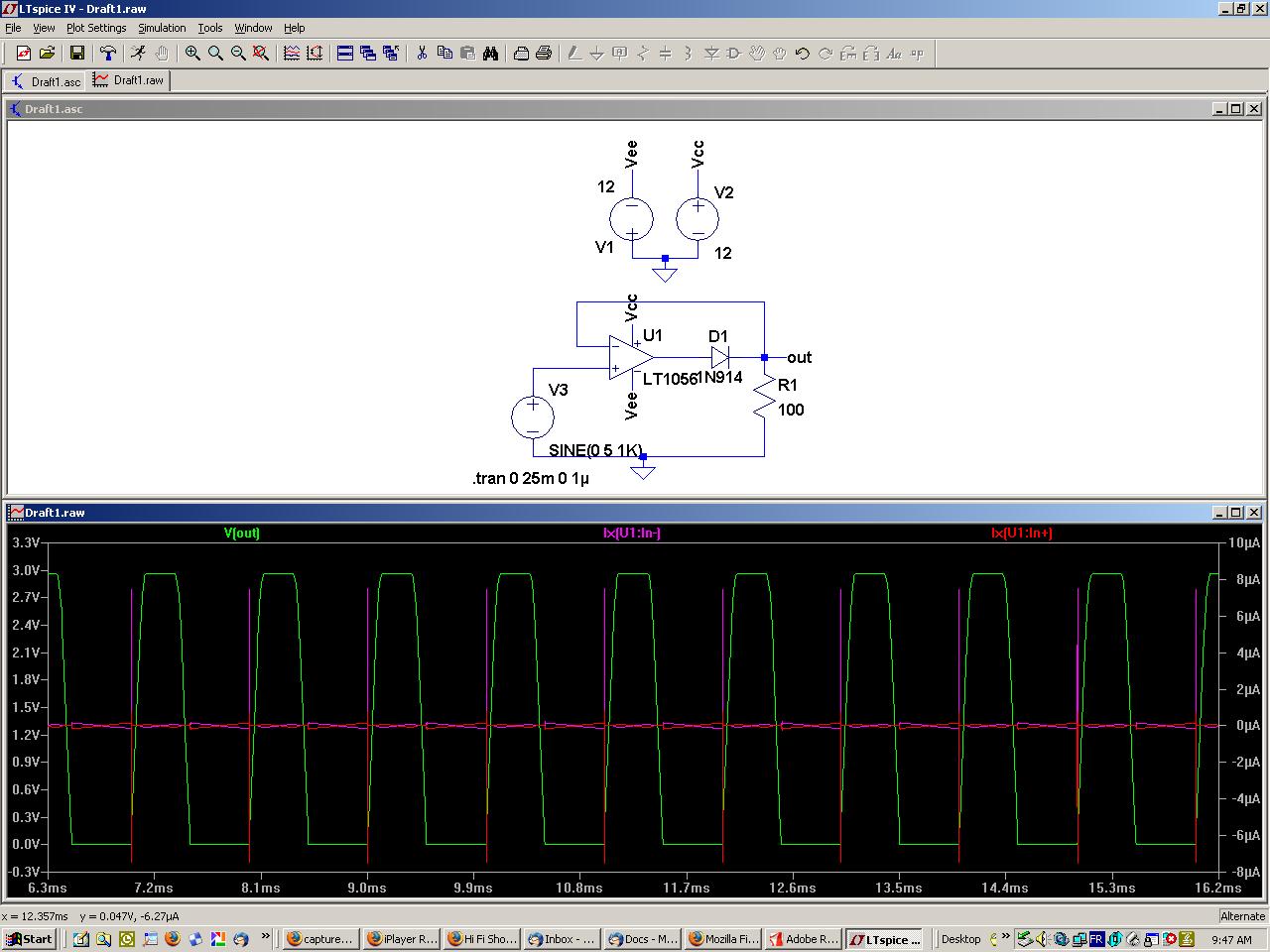Select the Draft1.raw tab

click(x=129, y=80)
